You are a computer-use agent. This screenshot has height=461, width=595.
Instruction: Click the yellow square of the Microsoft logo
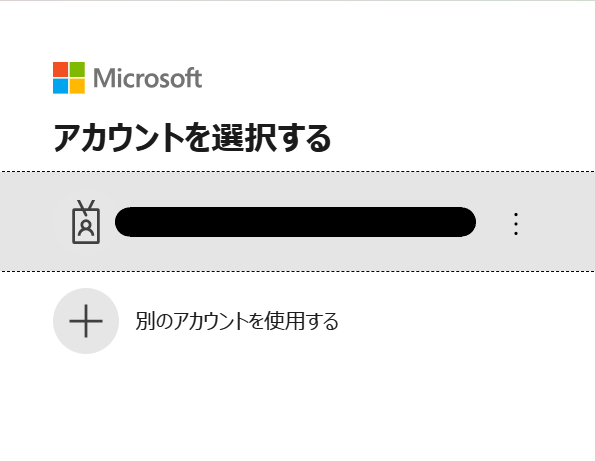click(x=77, y=86)
